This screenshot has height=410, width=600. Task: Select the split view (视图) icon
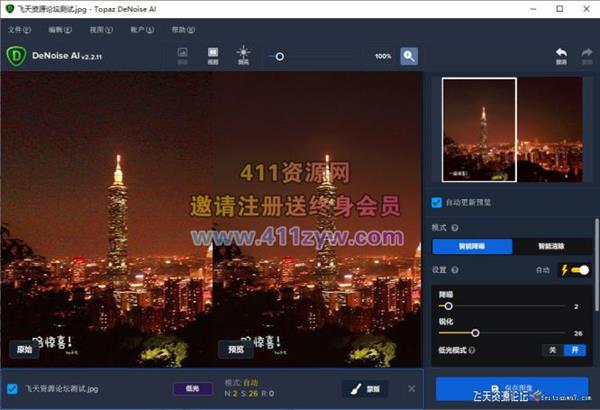[x=213, y=55]
